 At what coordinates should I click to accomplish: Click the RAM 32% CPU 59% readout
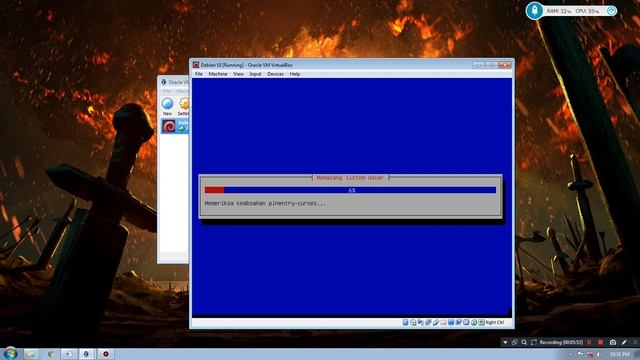coord(573,11)
